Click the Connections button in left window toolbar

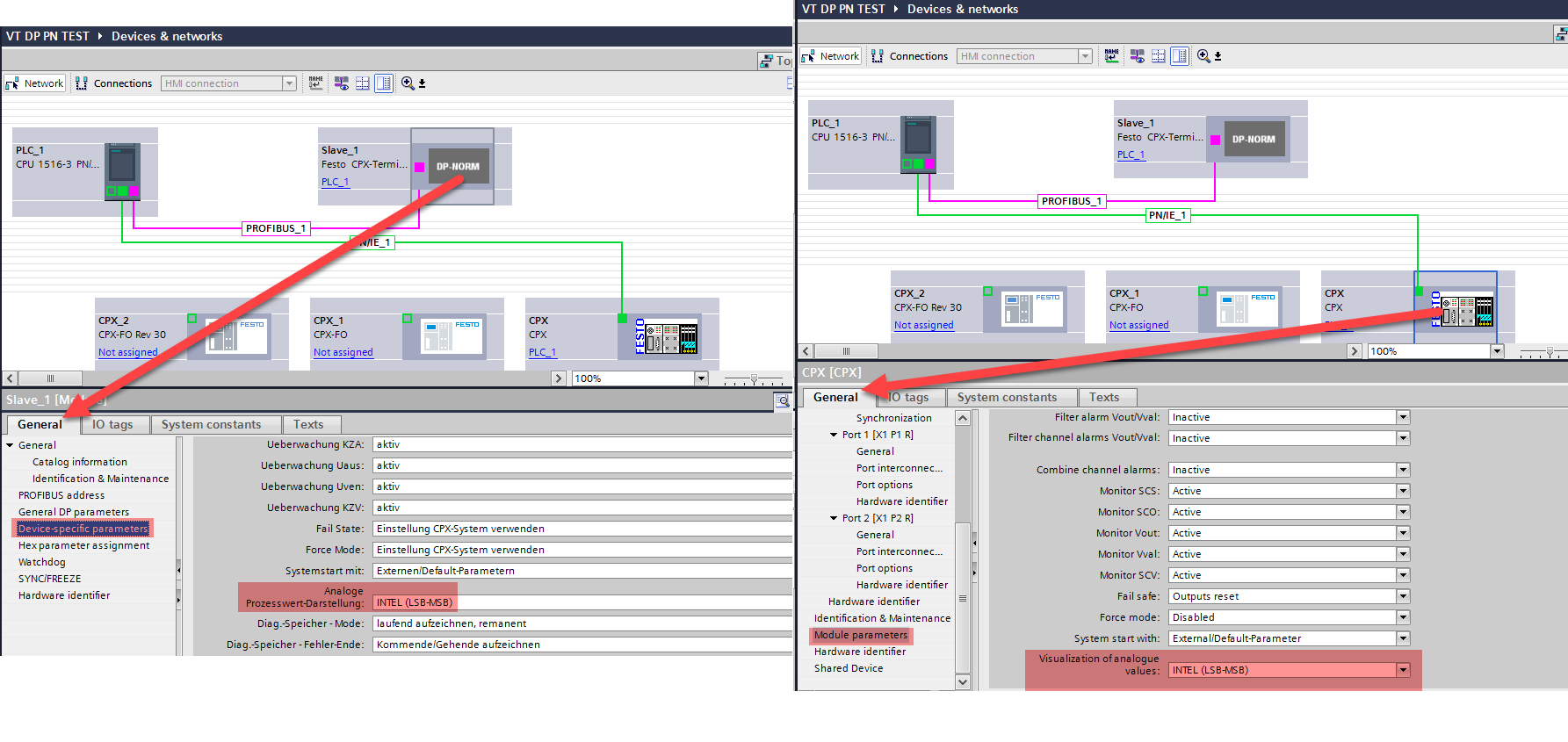(x=114, y=83)
